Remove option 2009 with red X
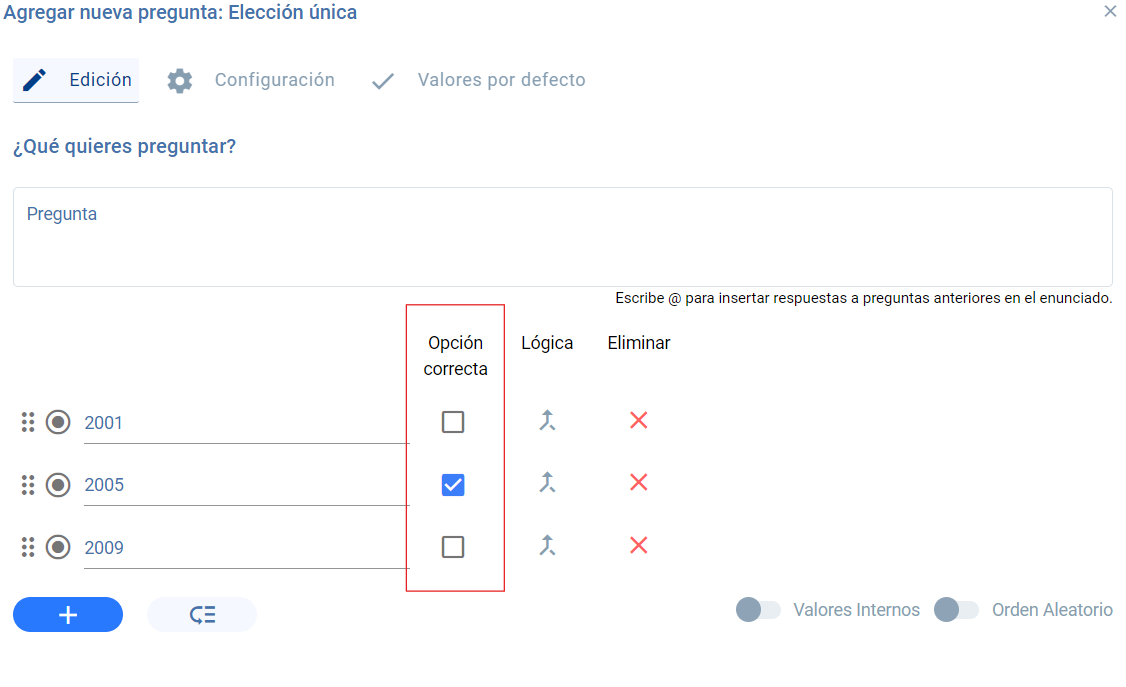The width and height of the screenshot is (1126, 687). tap(638, 546)
